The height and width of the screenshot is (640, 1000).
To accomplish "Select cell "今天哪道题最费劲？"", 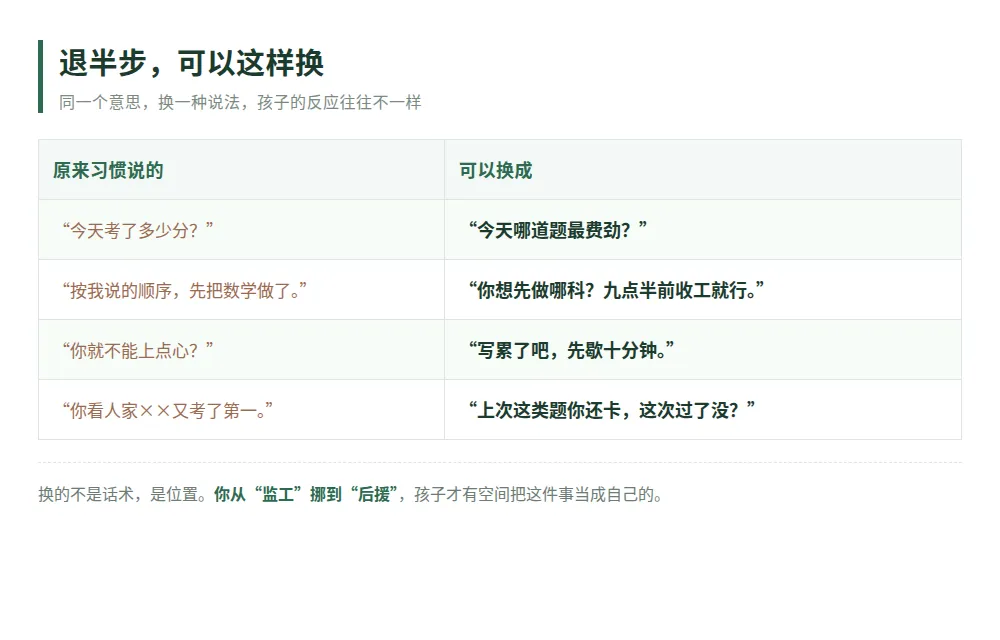I will click(703, 230).
